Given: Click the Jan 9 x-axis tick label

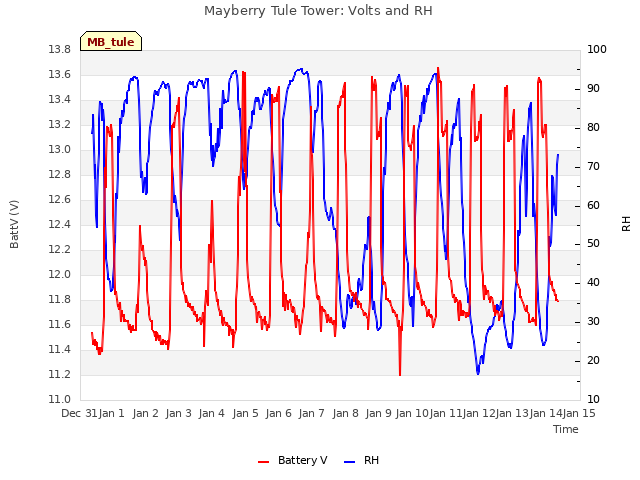Looking at the screenshot, I should point(378,413).
